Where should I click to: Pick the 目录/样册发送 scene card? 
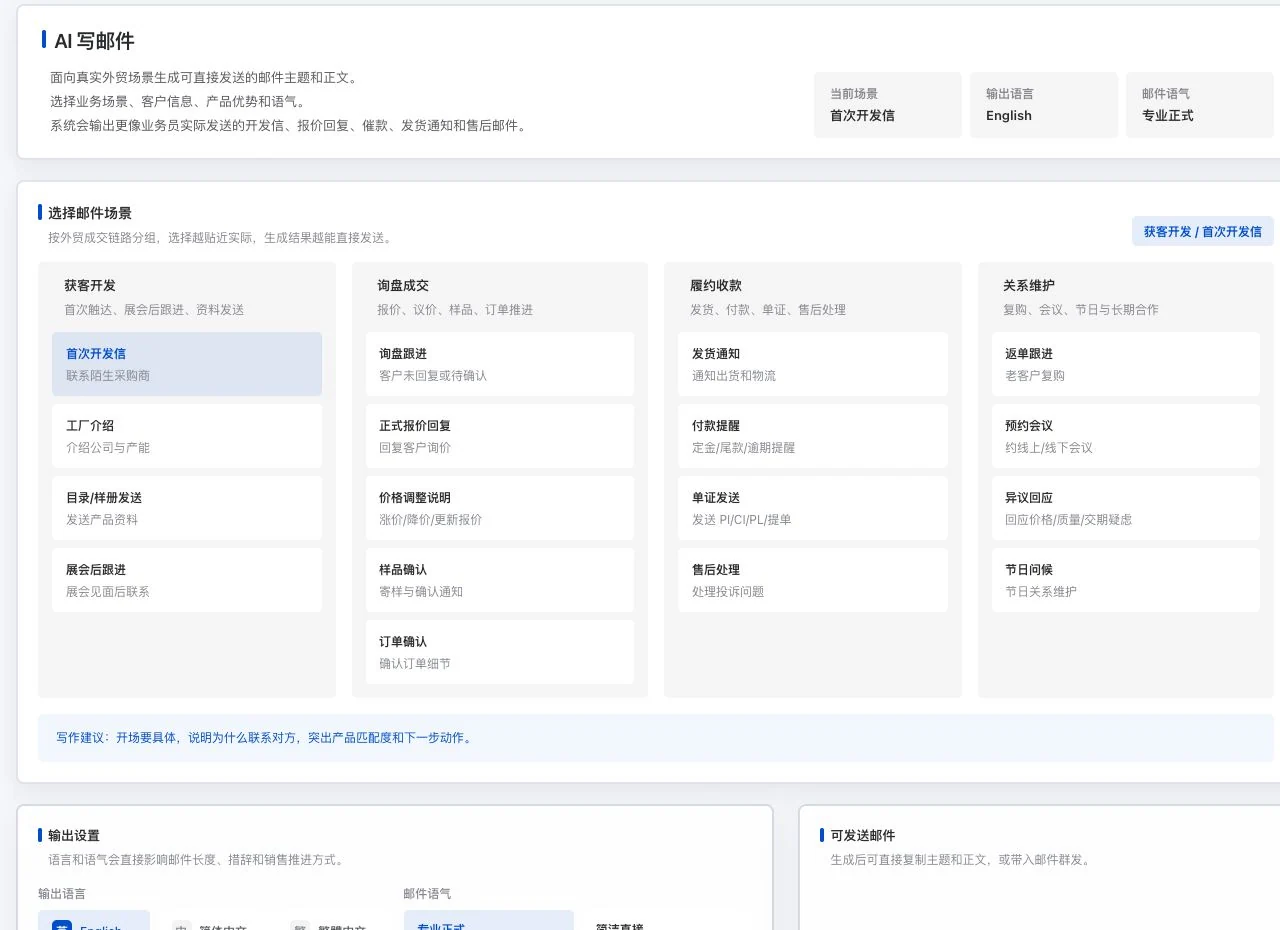click(187, 508)
